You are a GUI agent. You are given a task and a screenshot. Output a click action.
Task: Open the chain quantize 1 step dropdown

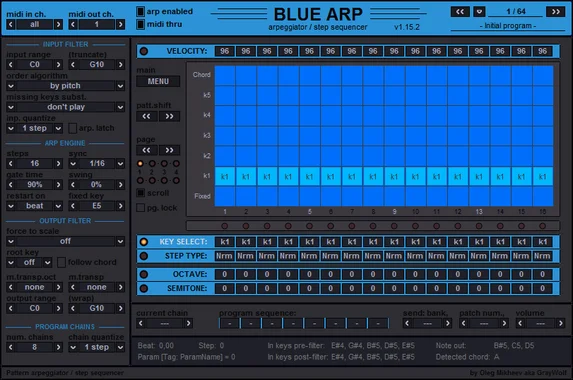coord(97,347)
